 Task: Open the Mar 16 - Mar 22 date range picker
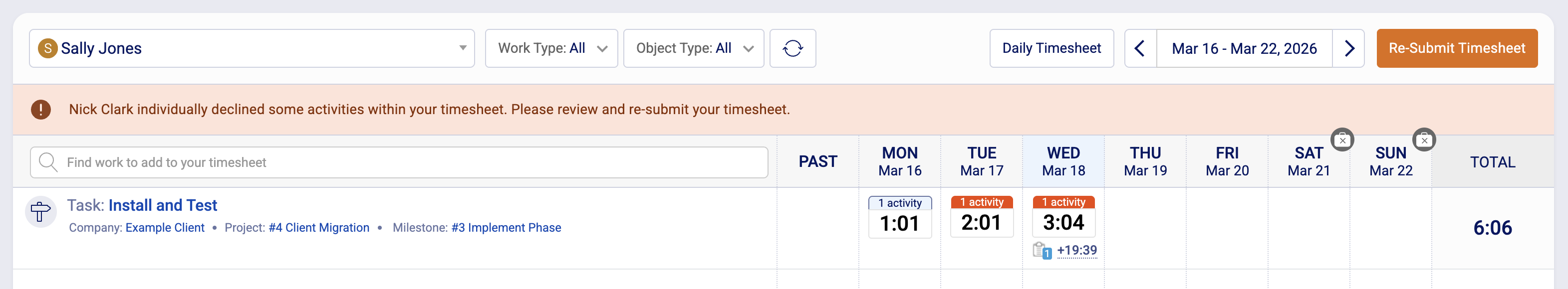[x=1244, y=48]
